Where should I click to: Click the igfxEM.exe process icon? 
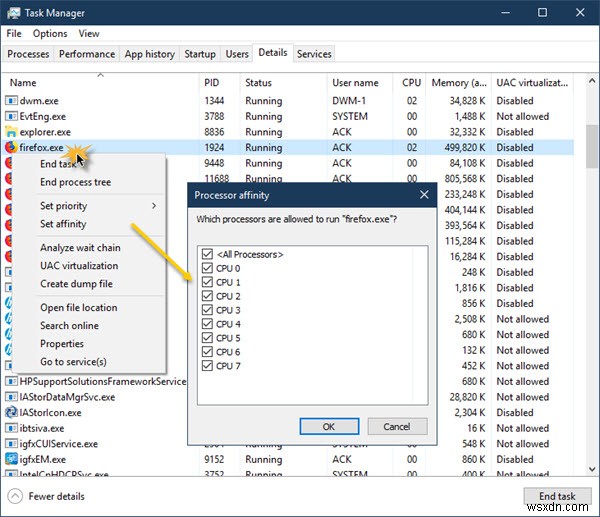coord(11,459)
